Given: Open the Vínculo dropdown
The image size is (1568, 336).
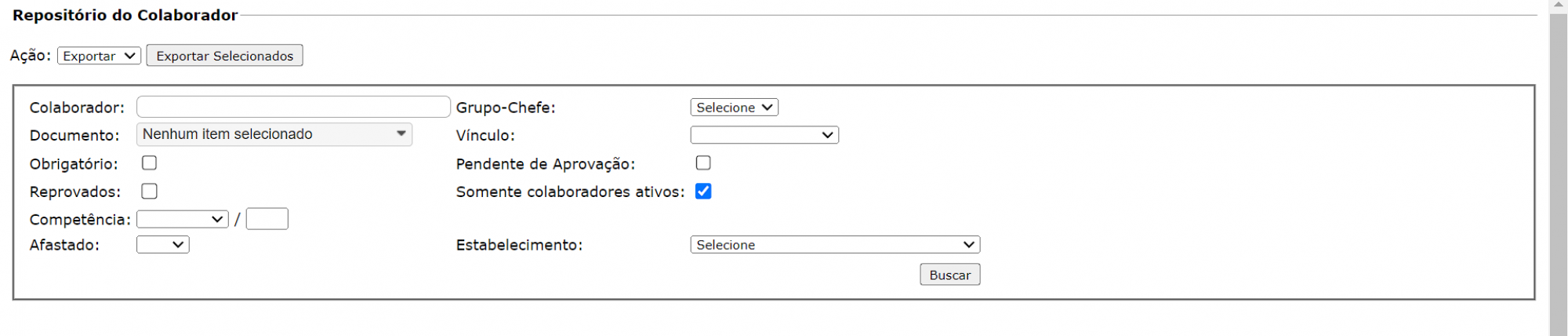Looking at the screenshot, I should click(x=764, y=135).
